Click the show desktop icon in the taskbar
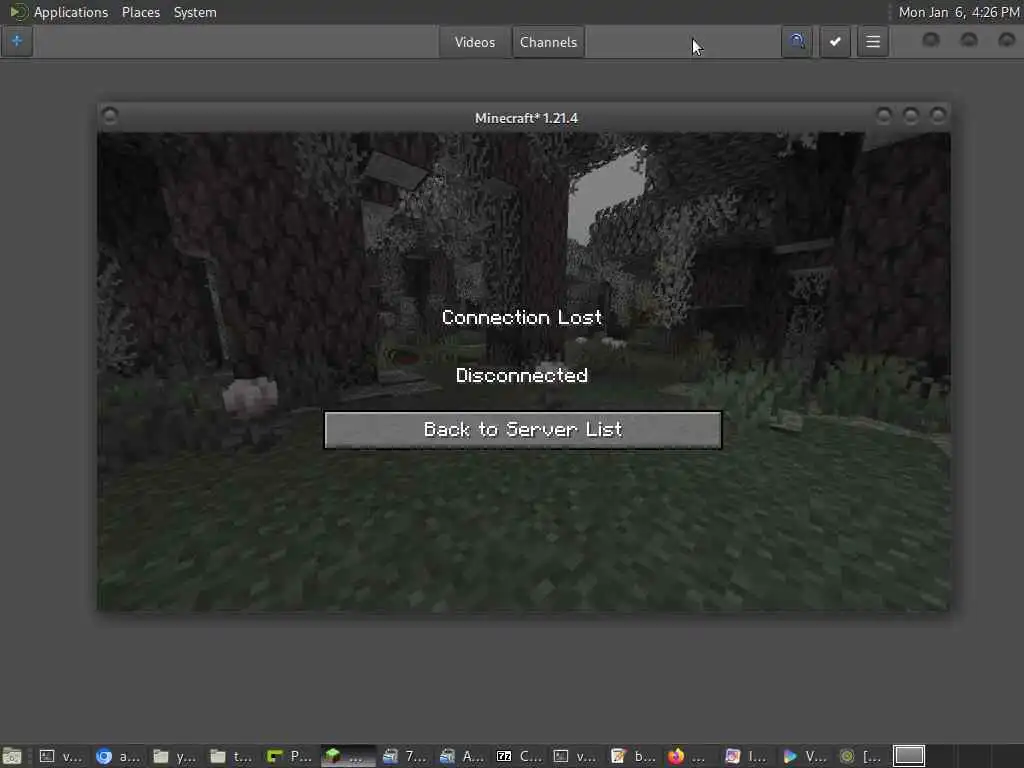 click(x=12, y=756)
